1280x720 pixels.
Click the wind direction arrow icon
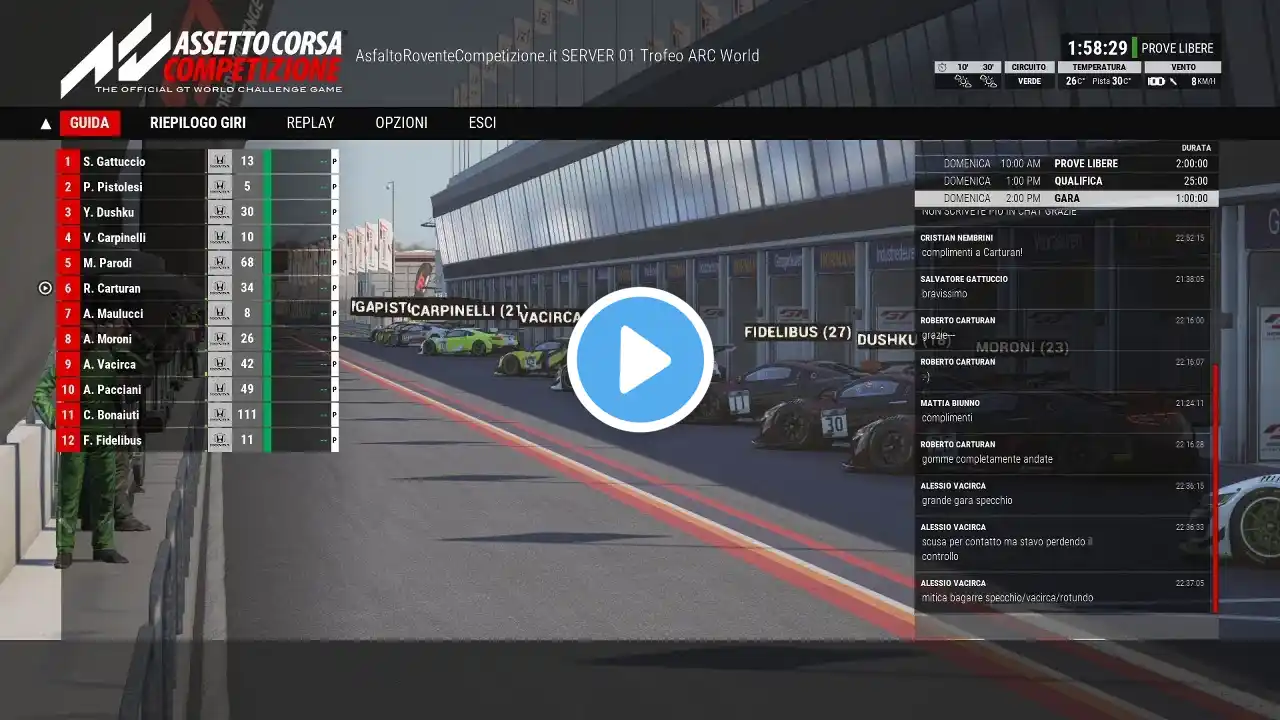pyautogui.click(x=1173, y=81)
